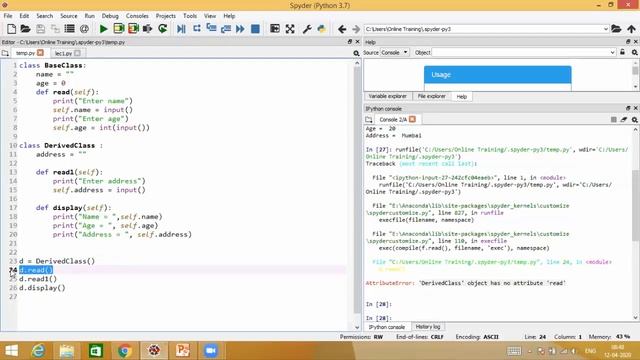Viewport: 640px width, 360px height.
Task: Open the Run menu
Action: [x=89, y=16]
